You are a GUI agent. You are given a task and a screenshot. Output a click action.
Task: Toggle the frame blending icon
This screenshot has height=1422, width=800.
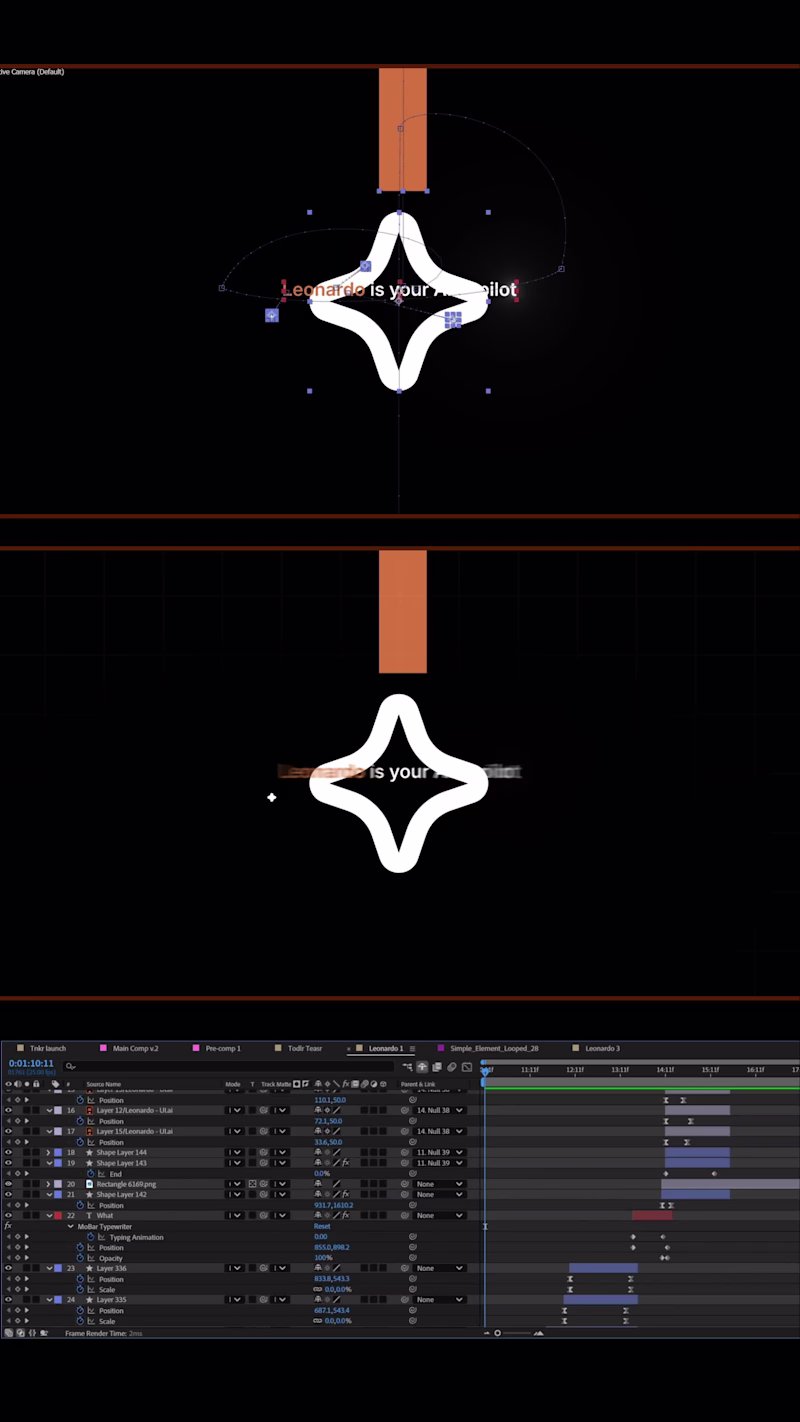click(437, 1067)
